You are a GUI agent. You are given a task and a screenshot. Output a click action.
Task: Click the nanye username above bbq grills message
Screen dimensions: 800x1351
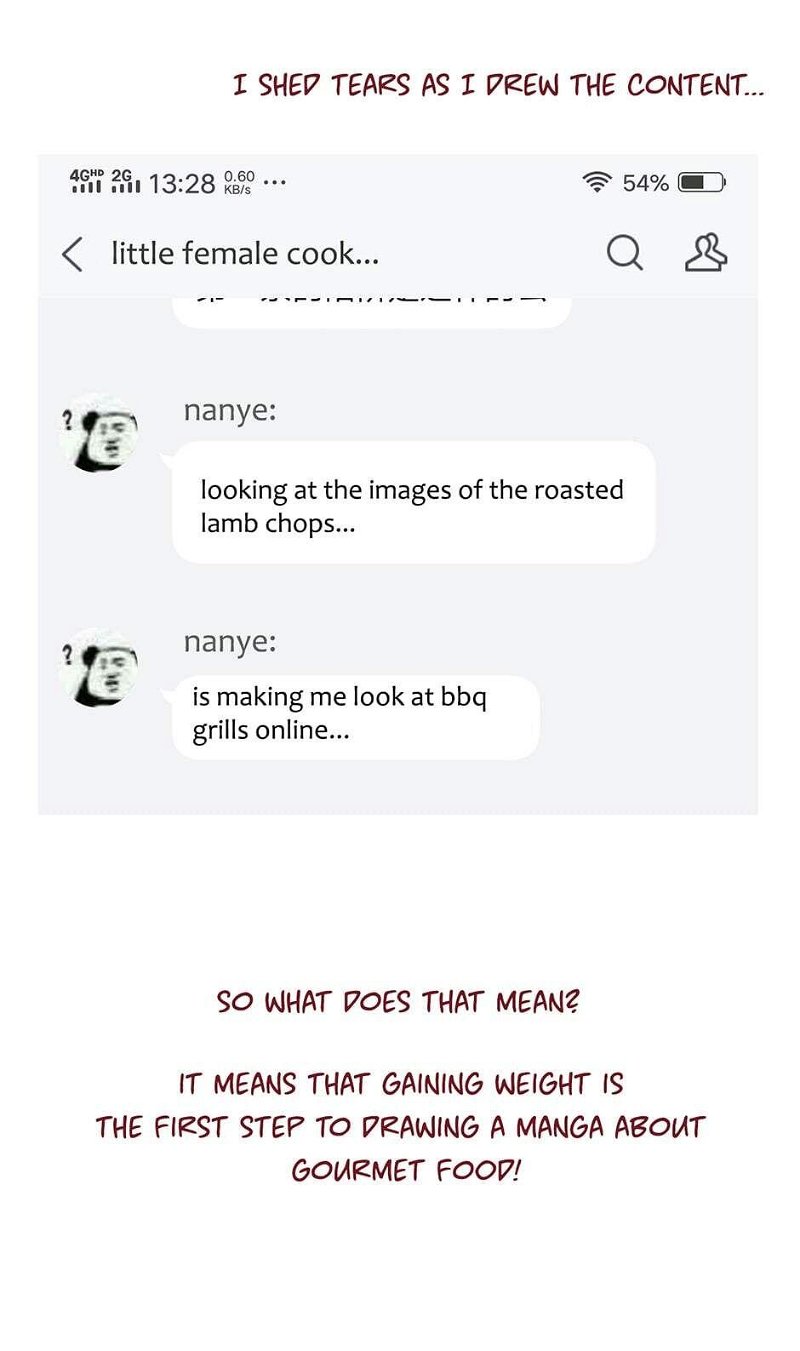click(230, 643)
